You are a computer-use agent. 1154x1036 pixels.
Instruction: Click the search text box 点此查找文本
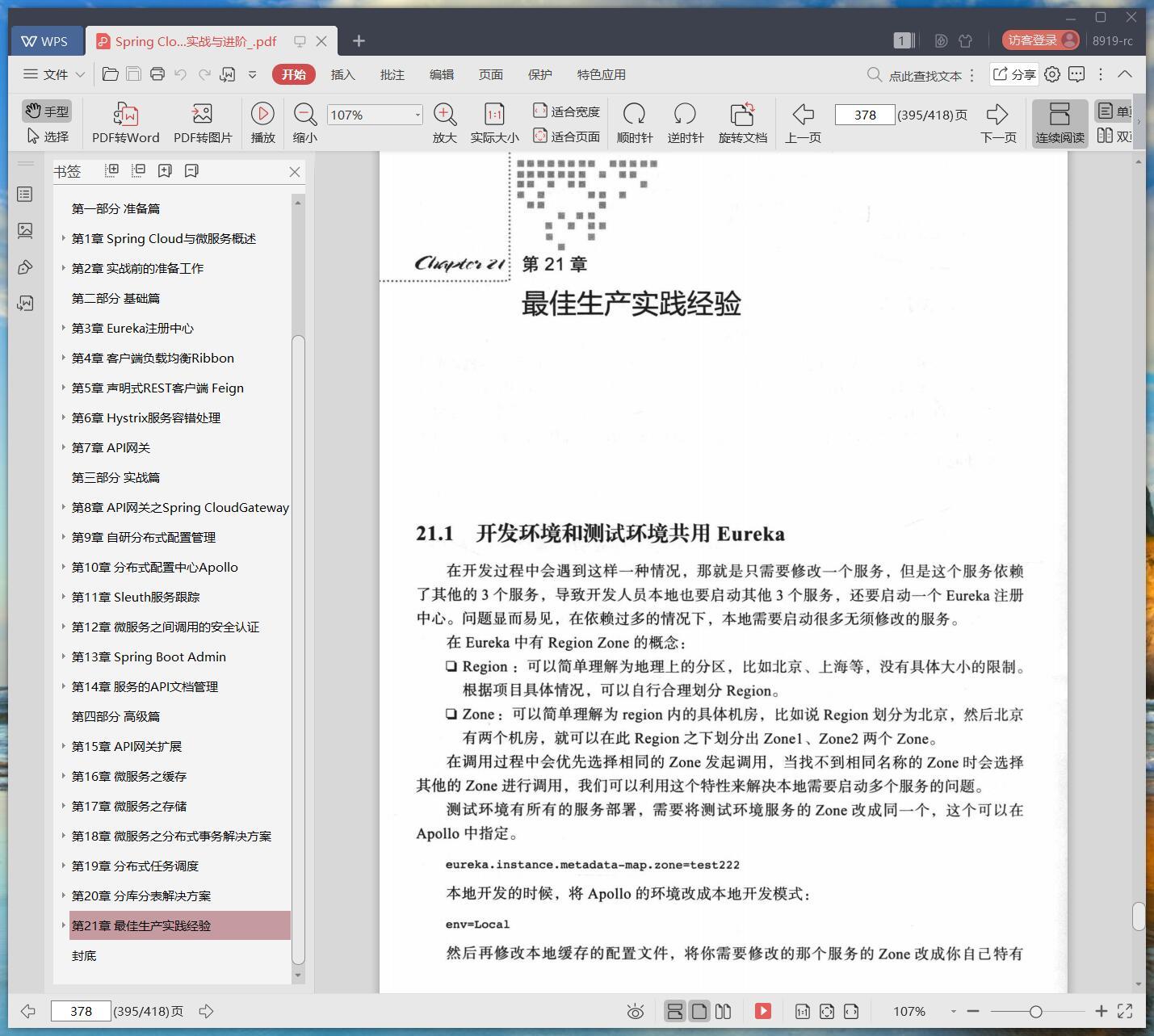925,75
